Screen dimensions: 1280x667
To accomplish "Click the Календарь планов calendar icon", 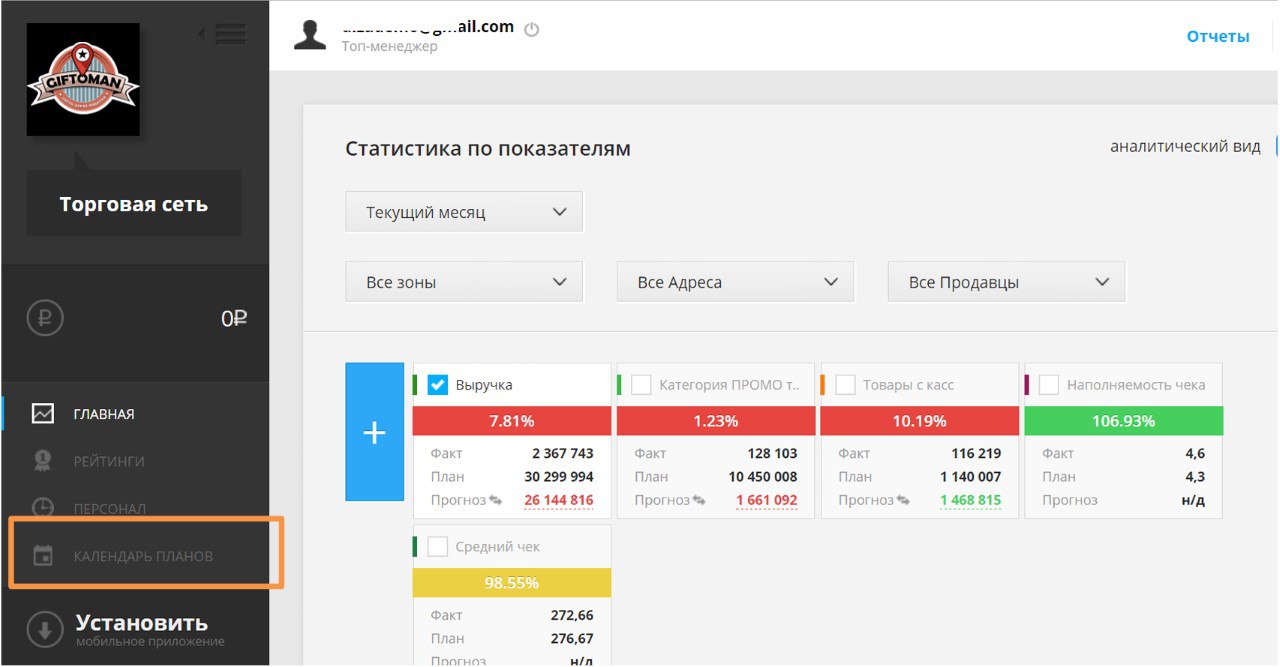I will pyautogui.click(x=42, y=556).
